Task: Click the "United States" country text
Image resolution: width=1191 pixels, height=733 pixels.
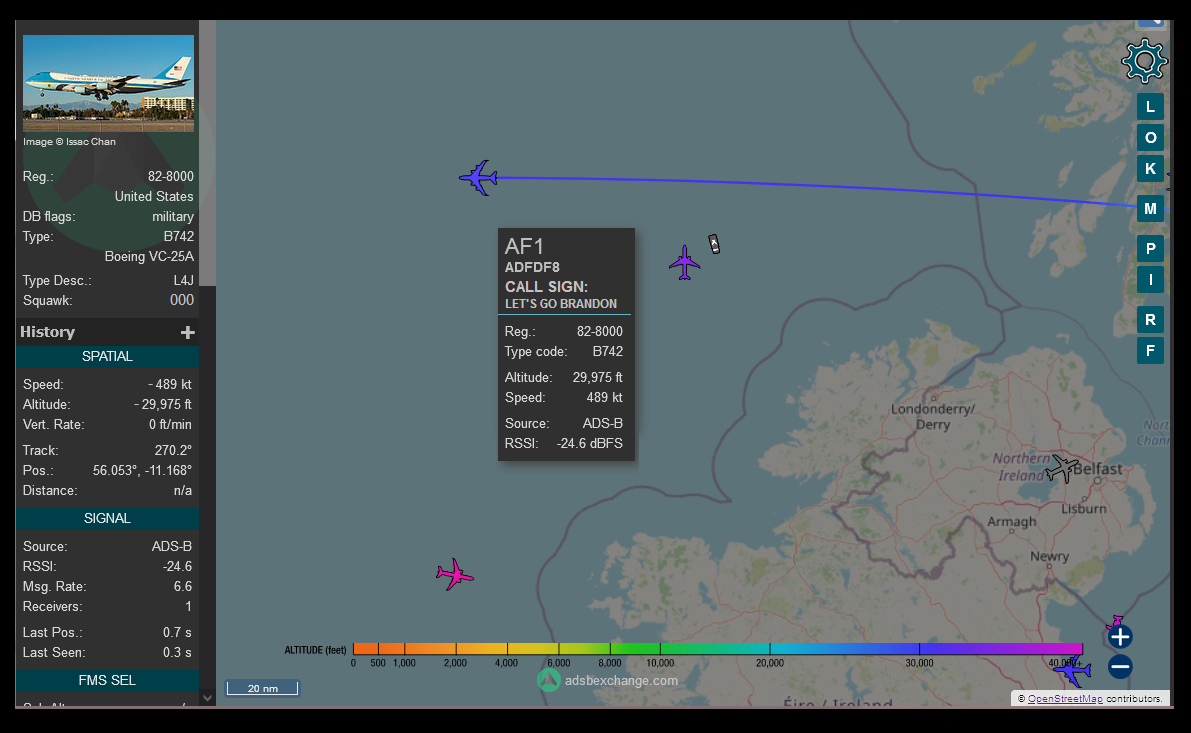Action: click(153, 196)
